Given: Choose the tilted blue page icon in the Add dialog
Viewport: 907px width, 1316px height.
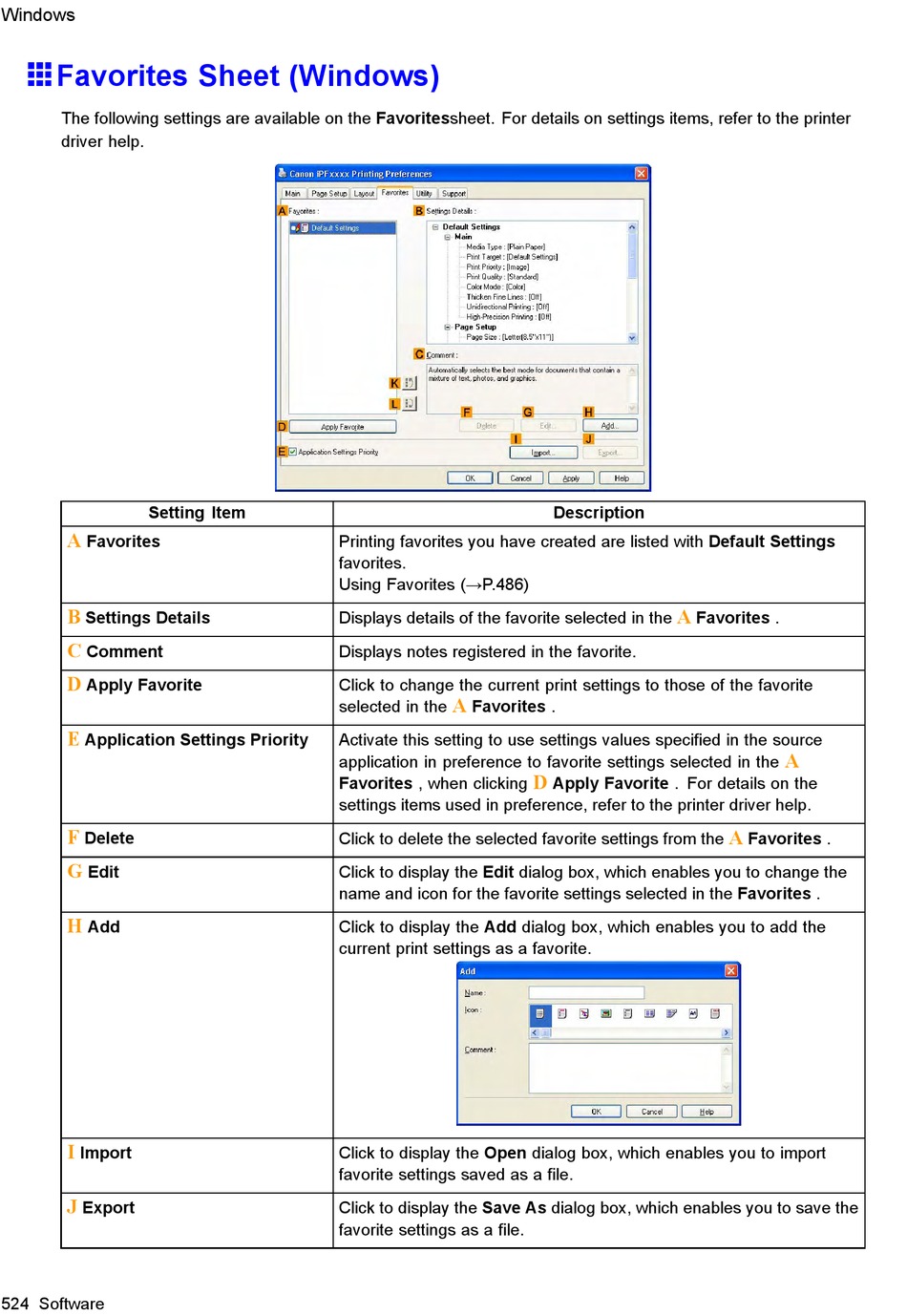Looking at the screenshot, I should (x=671, y=1014).
